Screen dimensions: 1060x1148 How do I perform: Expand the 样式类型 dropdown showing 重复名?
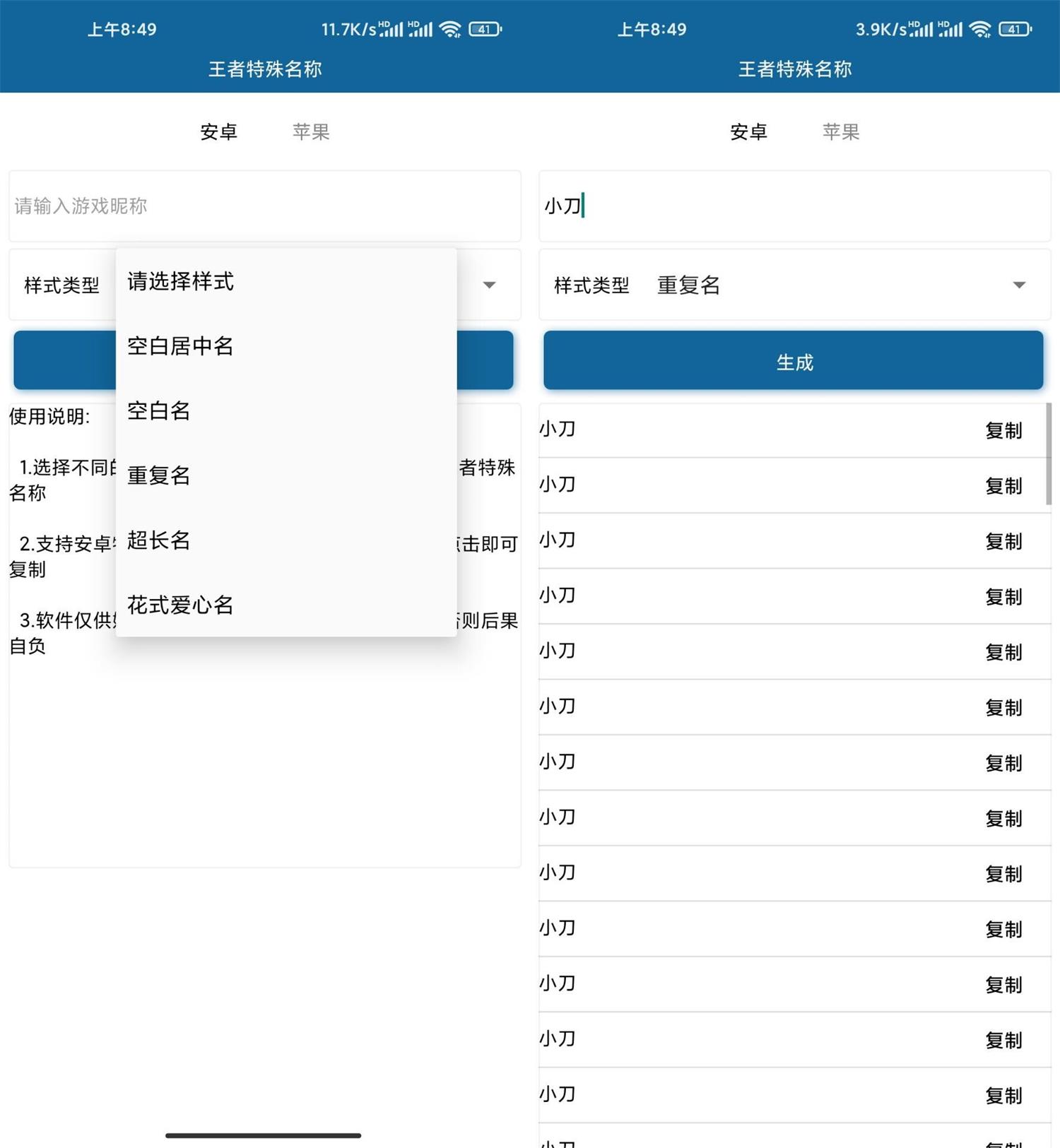pos(1018,285)
